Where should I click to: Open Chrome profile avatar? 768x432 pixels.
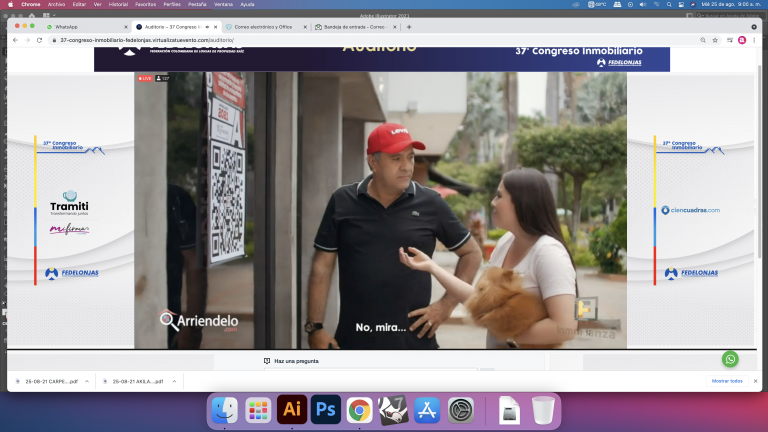[742, 40]
